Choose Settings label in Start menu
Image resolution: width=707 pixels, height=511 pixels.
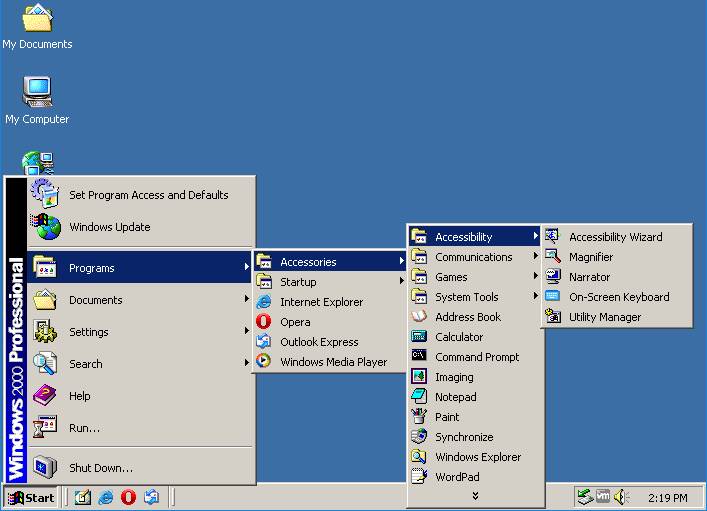[89, 332]
